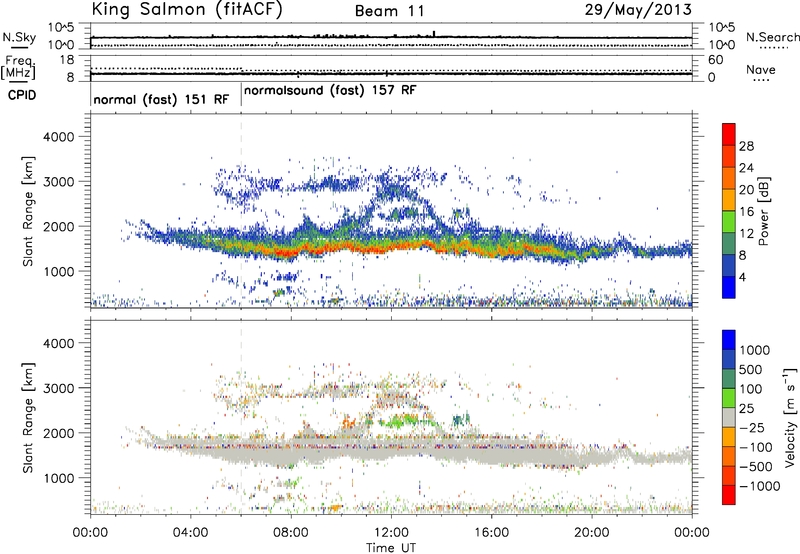Viewport: 800px width, 554px height.
Task: Click the 'normal (fast) 151 RF' text
Action: (x=161, y=99)
